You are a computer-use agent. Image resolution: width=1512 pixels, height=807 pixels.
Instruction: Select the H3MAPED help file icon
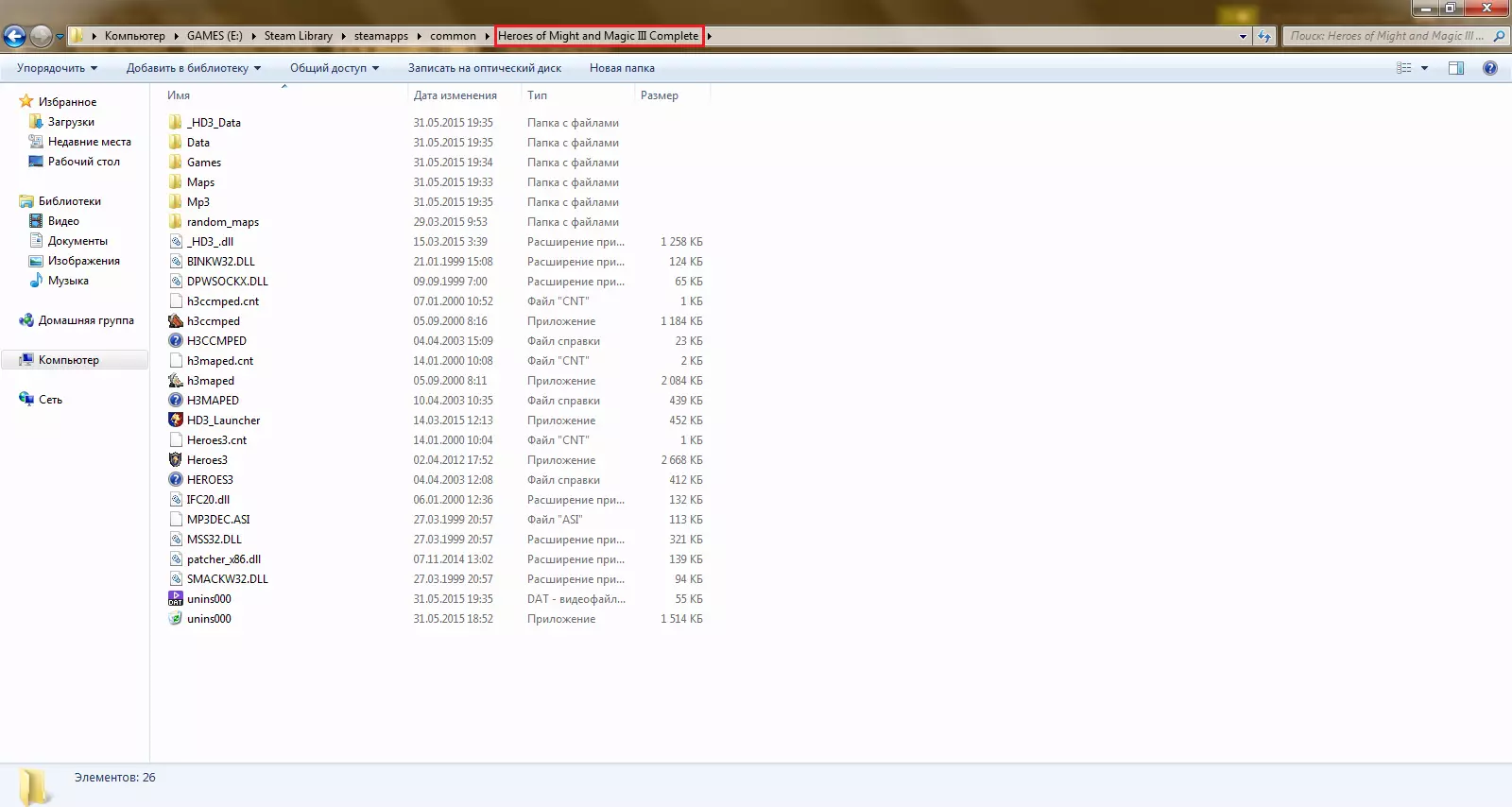(176, 400)
